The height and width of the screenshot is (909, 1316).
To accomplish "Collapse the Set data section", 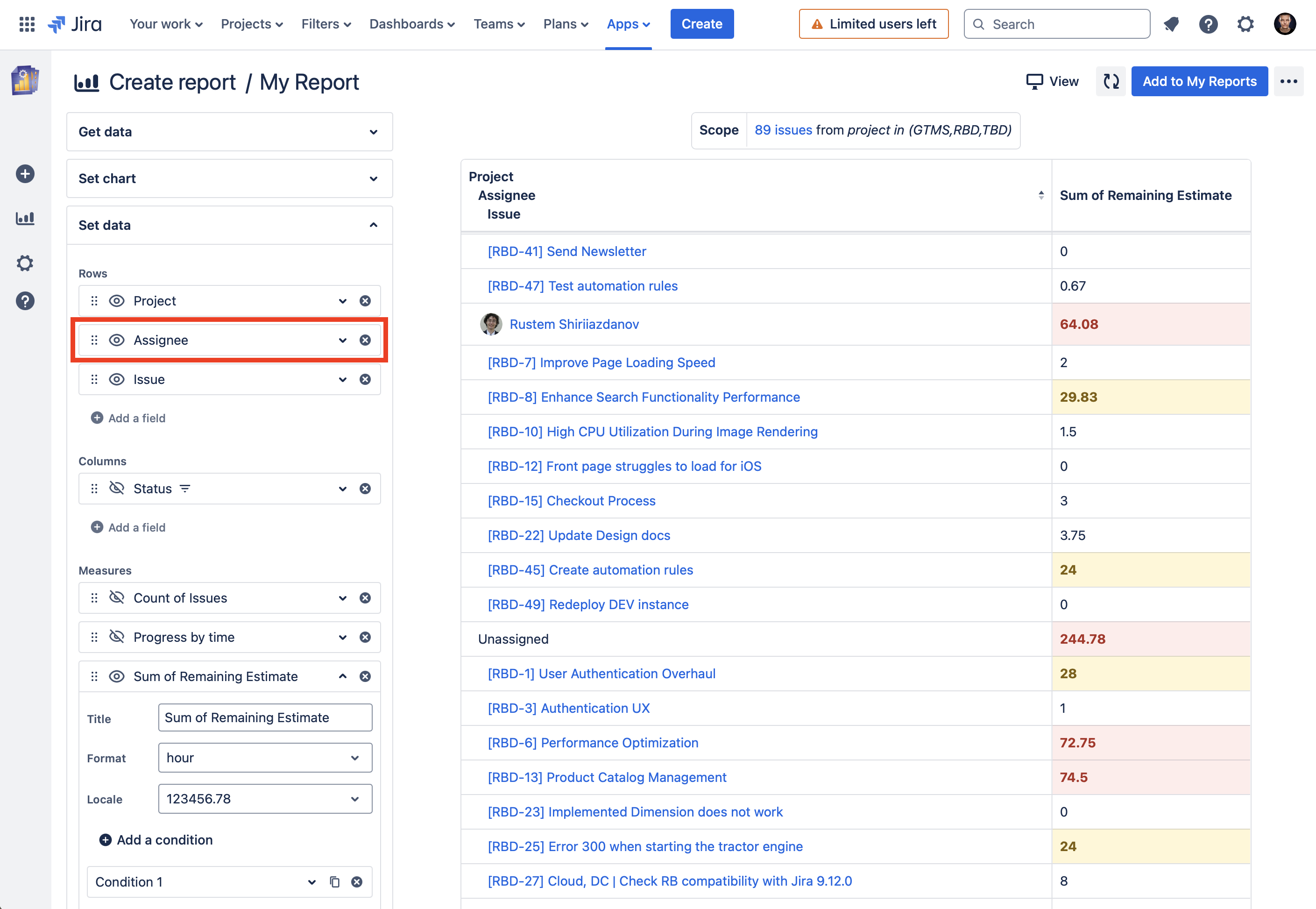I will click(229, 225).
